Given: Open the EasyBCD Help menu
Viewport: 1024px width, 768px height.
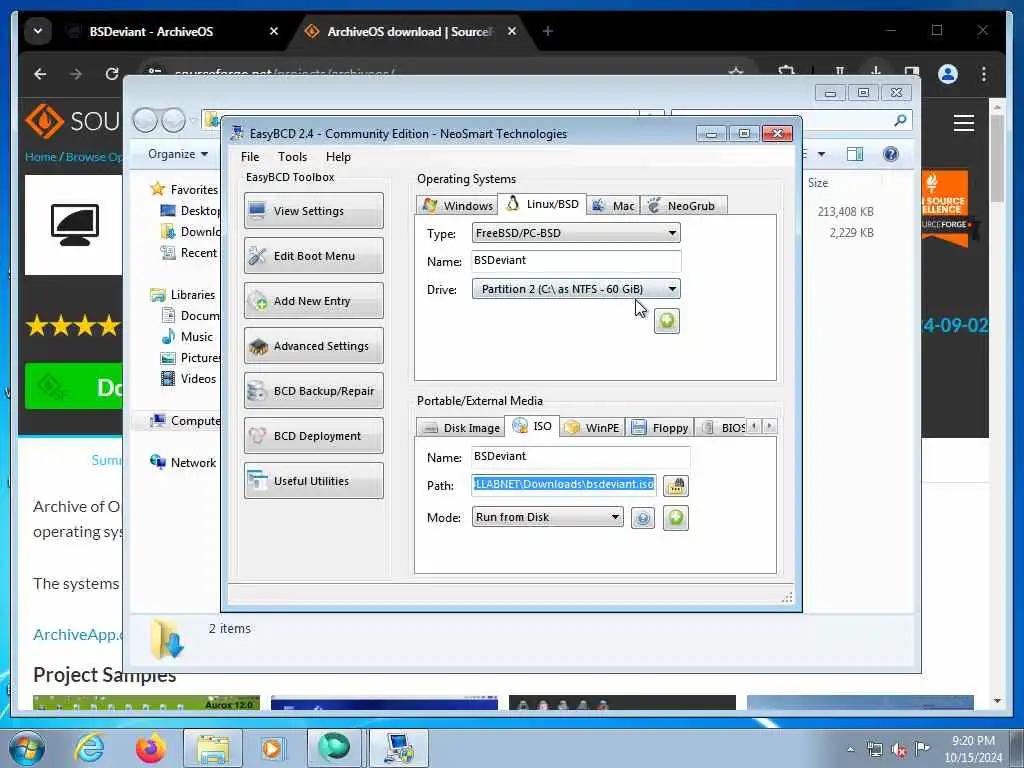Looking at the screenshot, I should click(338, 157).
